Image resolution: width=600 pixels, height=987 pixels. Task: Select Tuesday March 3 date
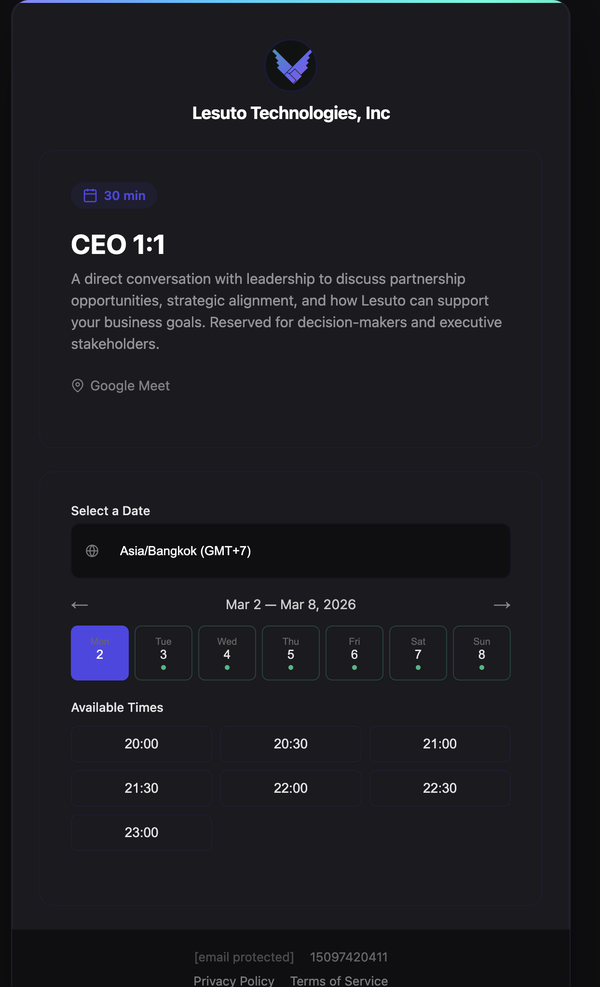pyautogui.click(x=163, y=653)
